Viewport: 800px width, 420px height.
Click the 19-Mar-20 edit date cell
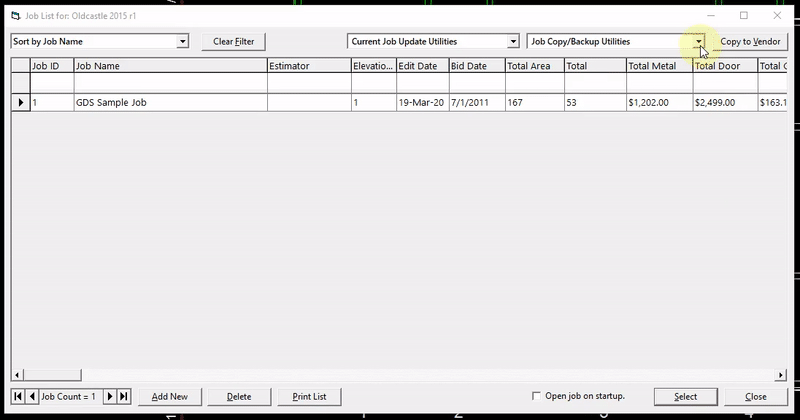pos(422,103)
